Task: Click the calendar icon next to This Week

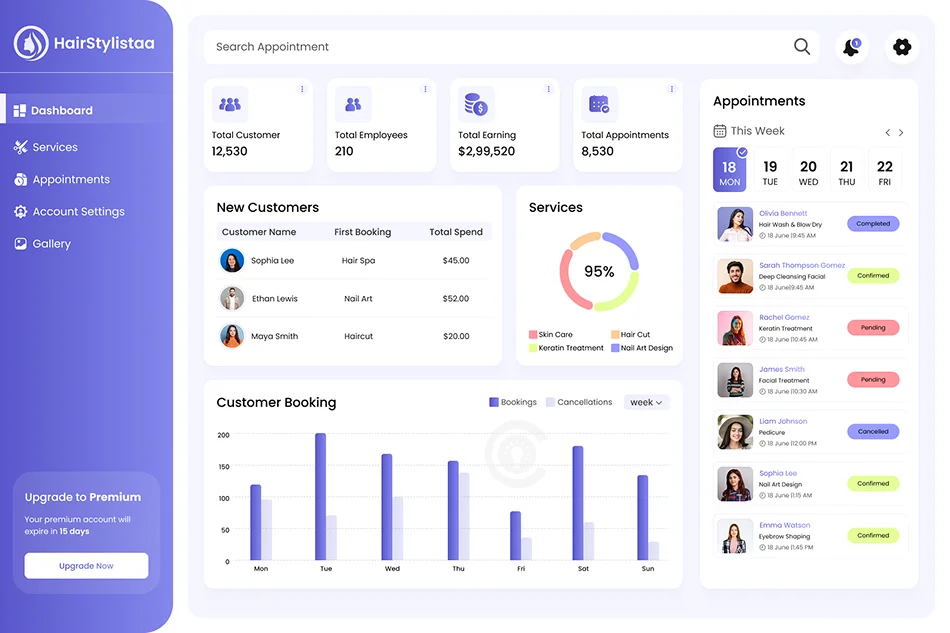Action: point(720,130)
